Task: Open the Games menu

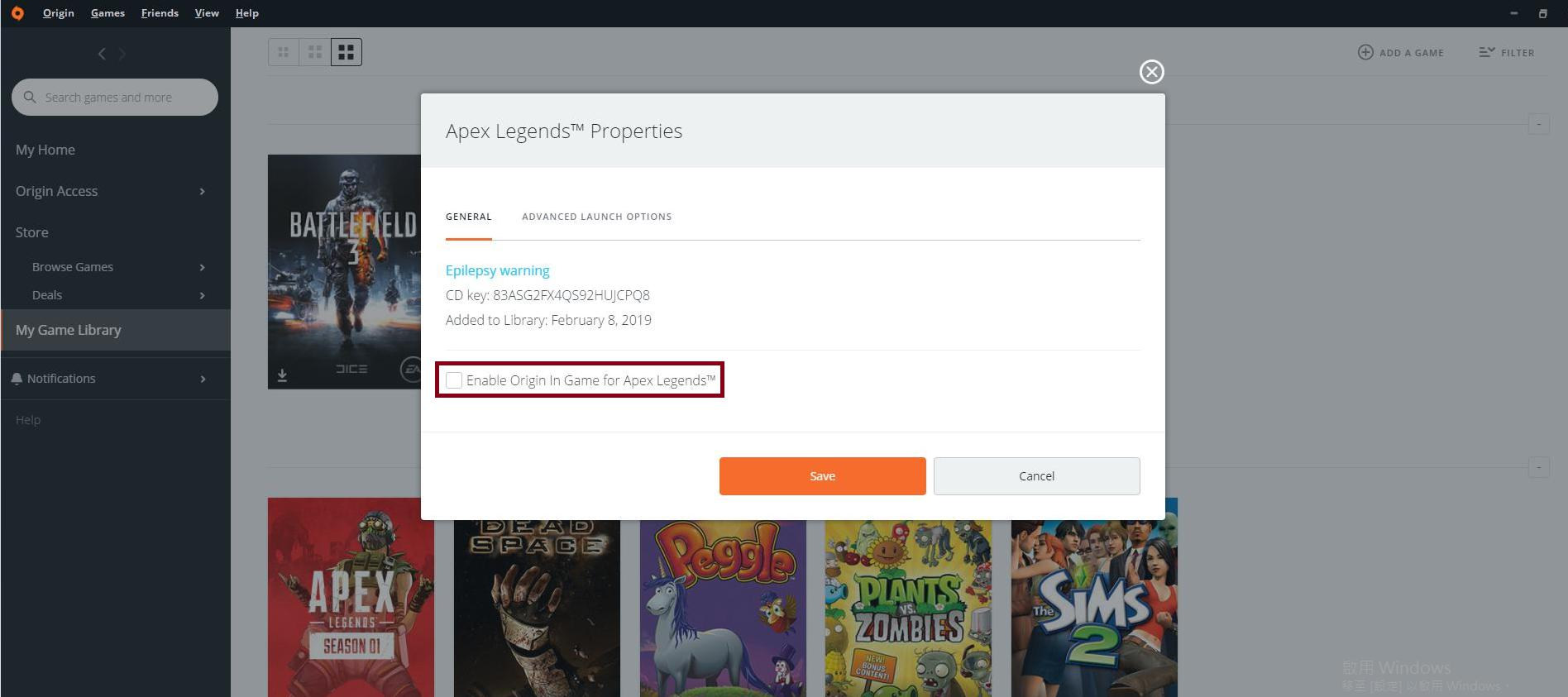Action: tap(108, 13)
